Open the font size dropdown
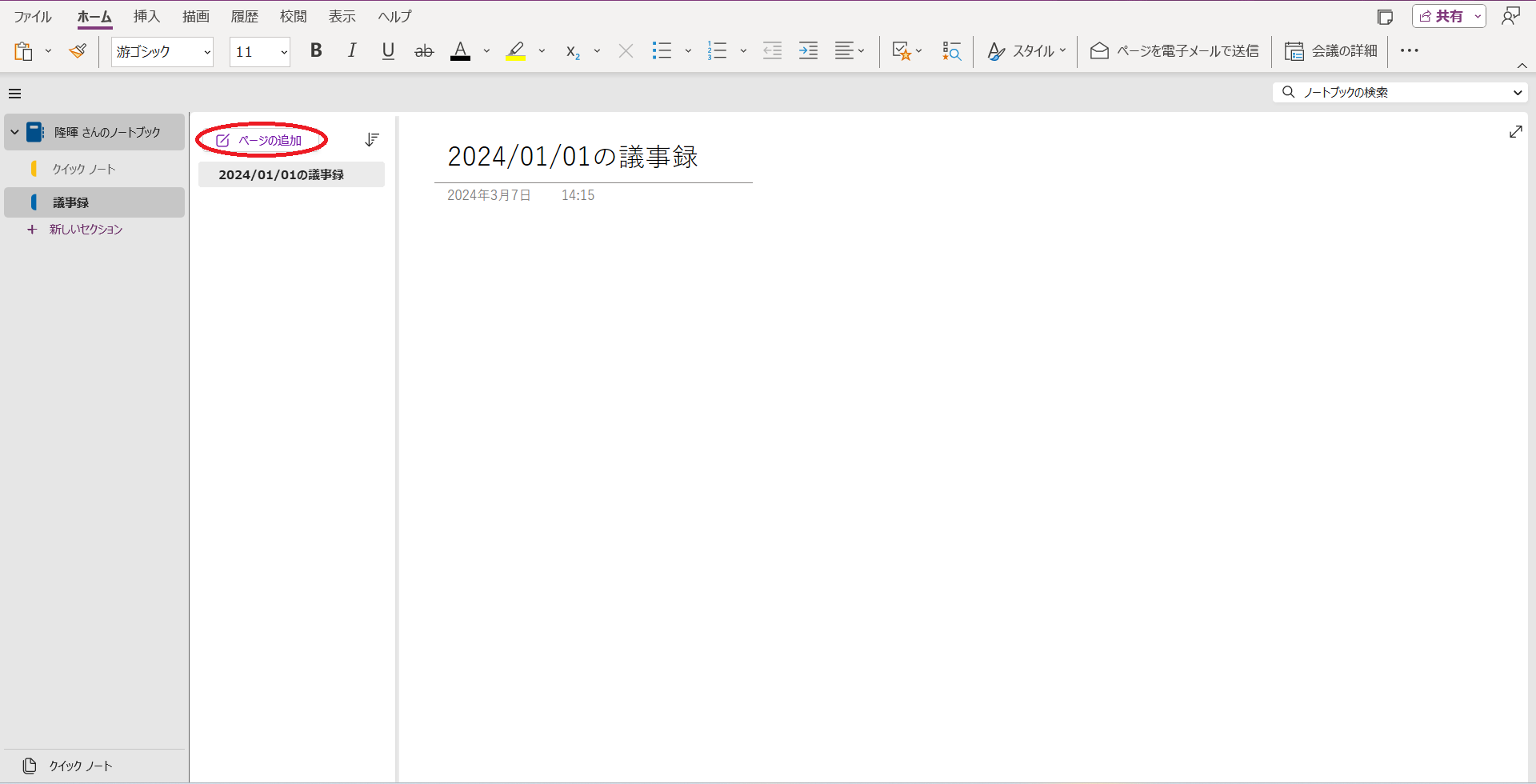1536x784 pixels. 282,51
